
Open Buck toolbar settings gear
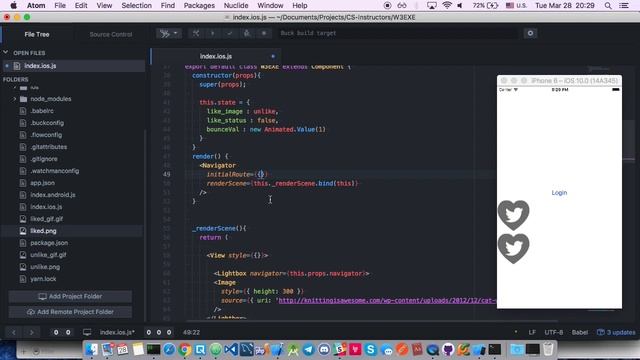530,33
